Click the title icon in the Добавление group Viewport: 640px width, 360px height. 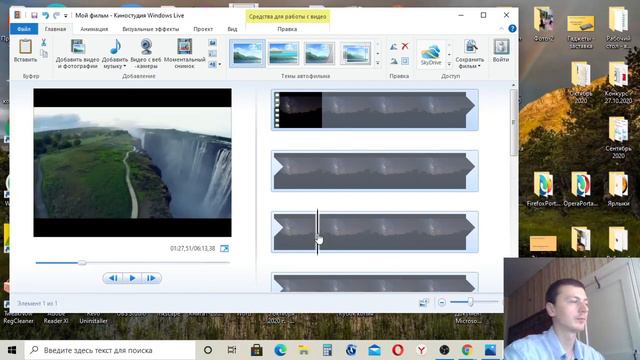click(x=212, y=43)
